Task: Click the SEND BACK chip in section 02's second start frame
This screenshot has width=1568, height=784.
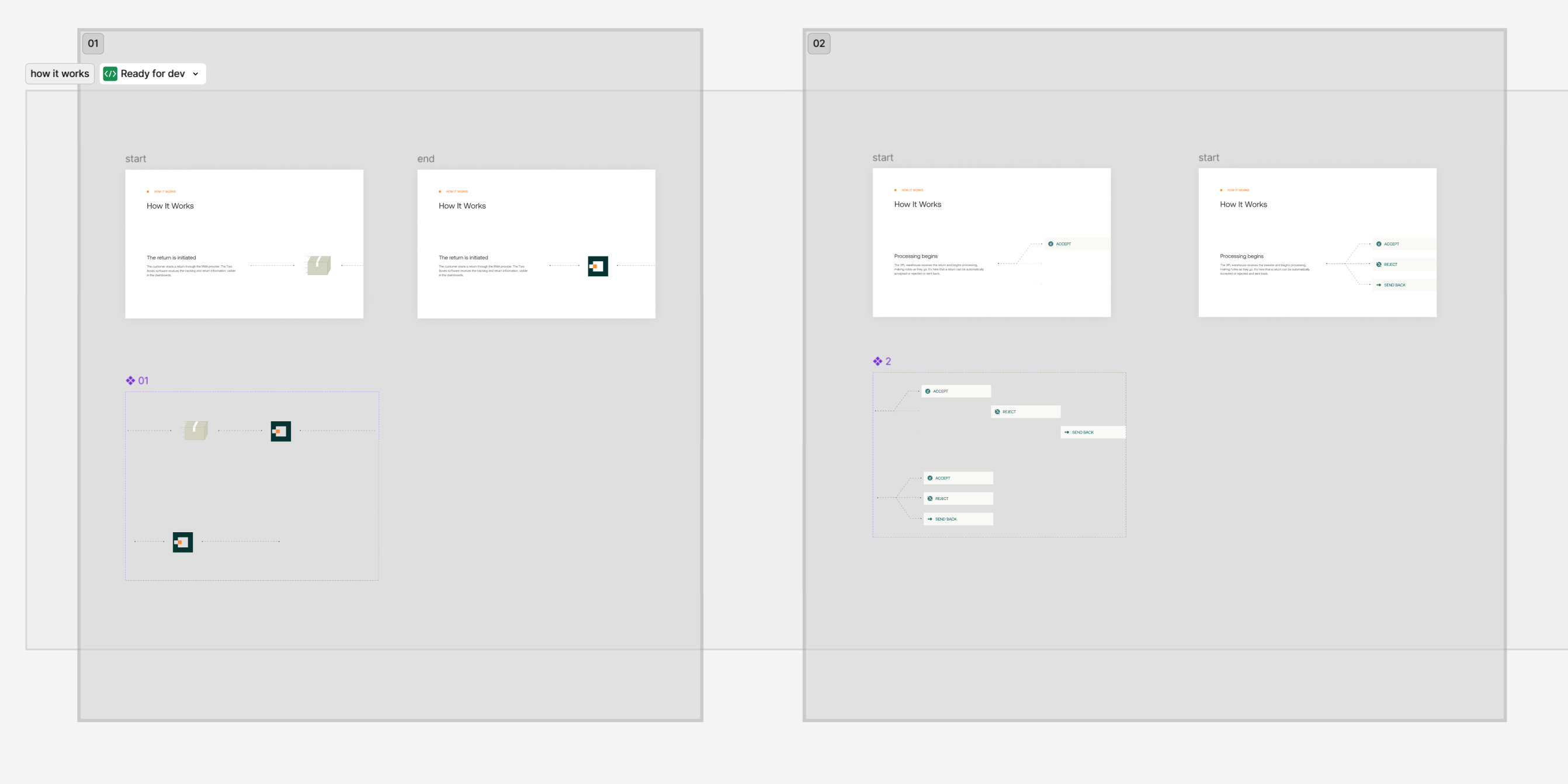Action: 1403,285
